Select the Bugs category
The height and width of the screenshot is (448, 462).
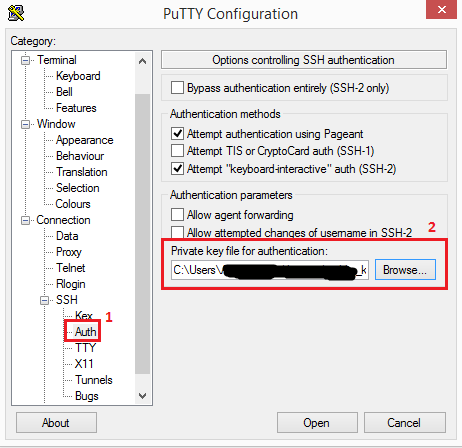click(x=87, y=396)
